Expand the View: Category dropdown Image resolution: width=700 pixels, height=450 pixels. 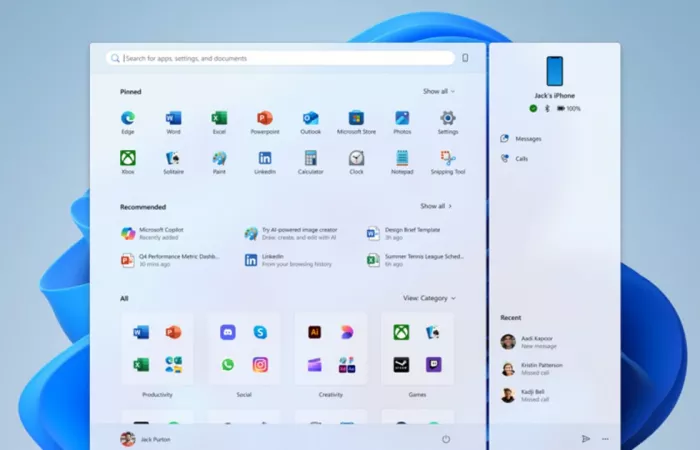pyautogui.click(x=429, y=298)
